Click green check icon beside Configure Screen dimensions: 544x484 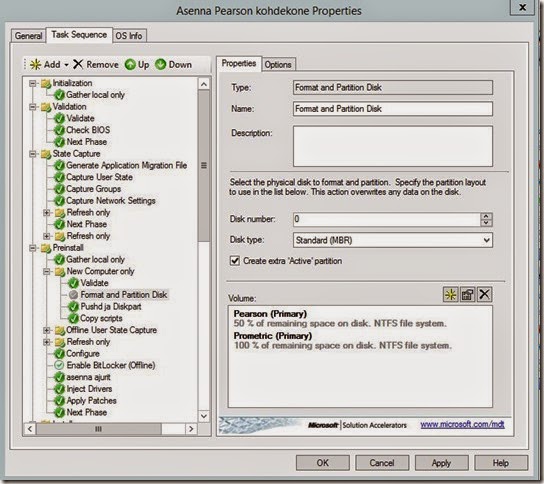[60, 354]
